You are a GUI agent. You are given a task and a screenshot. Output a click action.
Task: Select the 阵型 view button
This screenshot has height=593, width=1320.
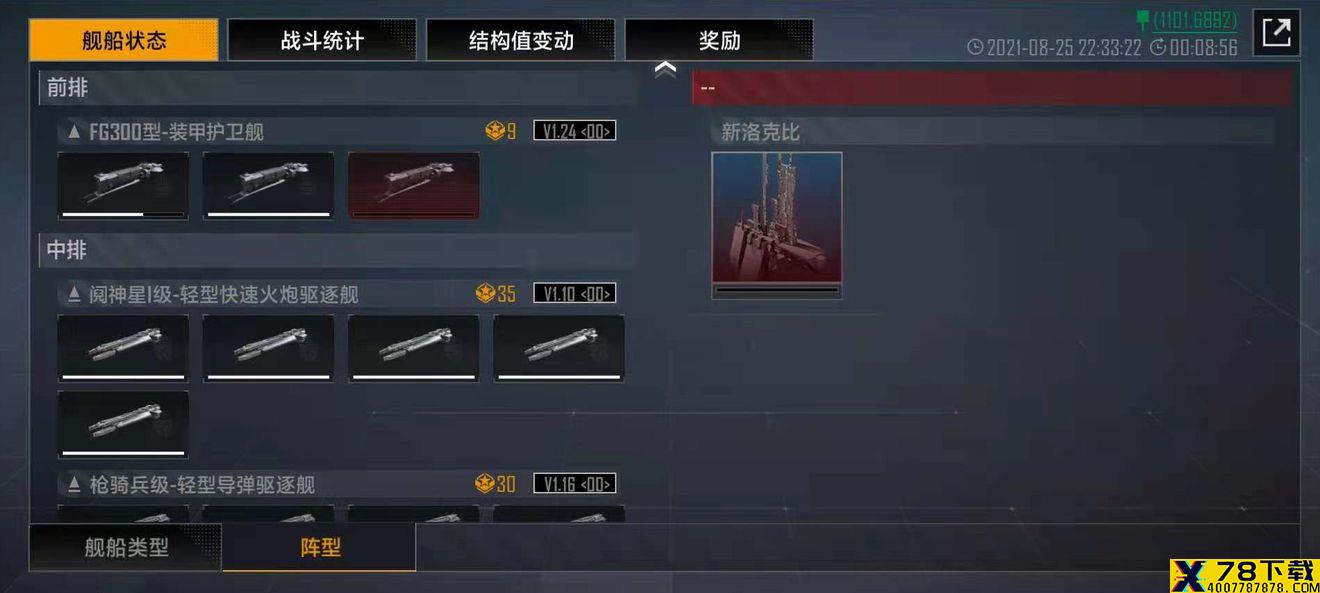[320, 547]
